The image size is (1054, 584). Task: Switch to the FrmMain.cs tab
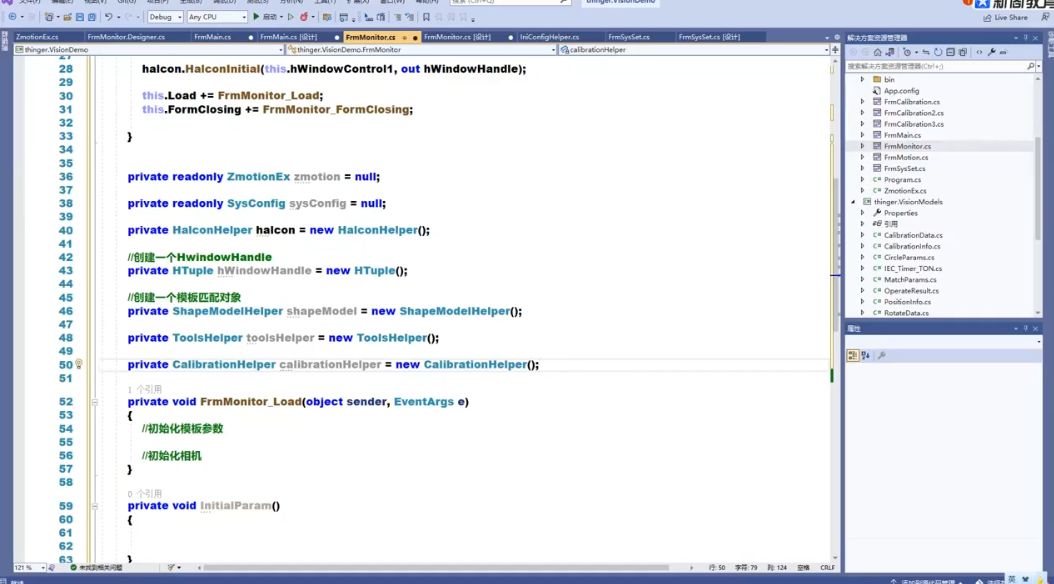coord(212,37)
